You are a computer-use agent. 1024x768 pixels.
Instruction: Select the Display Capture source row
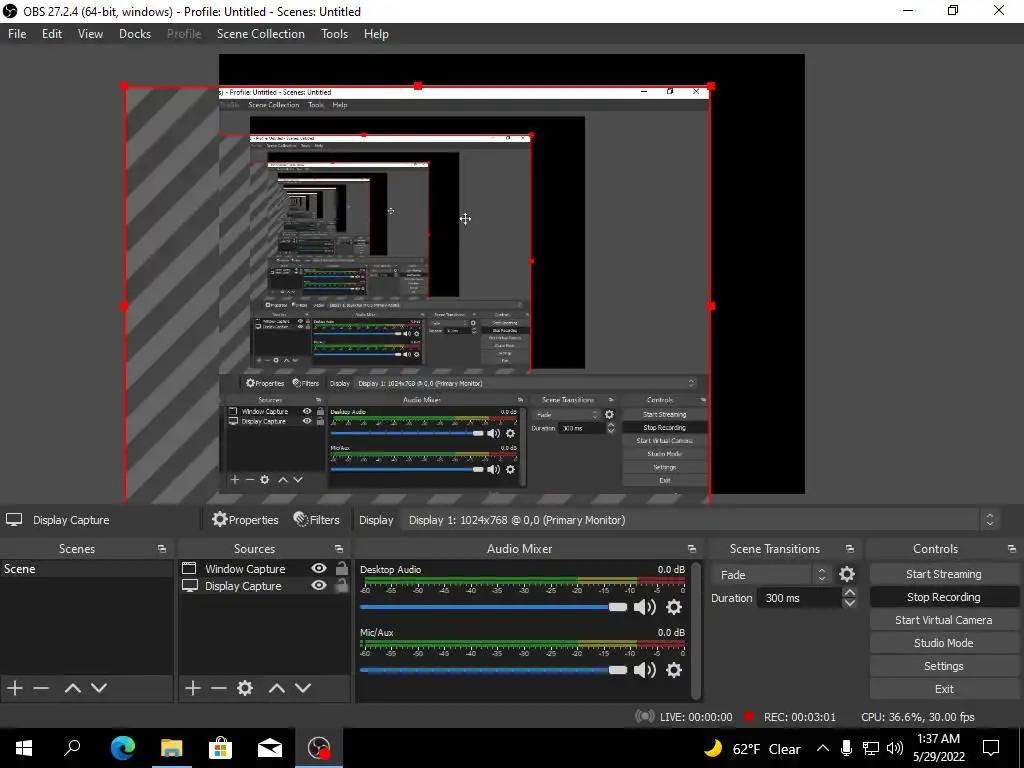click(x=264, y=586)
